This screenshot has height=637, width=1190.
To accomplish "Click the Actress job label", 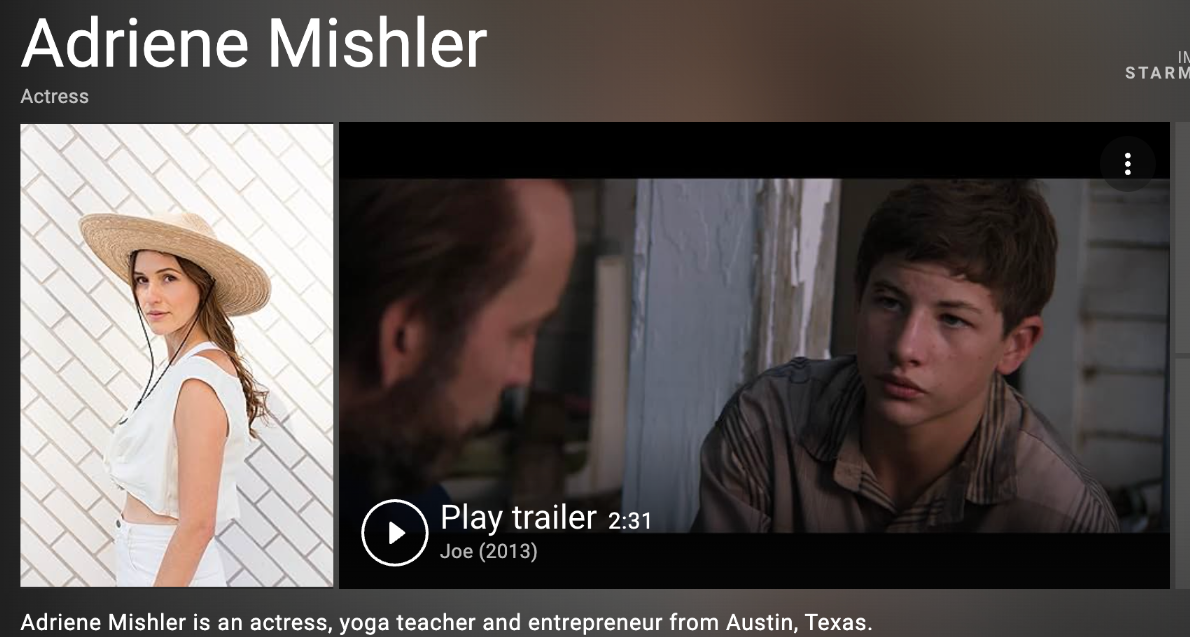I will (x=55, y=96).
